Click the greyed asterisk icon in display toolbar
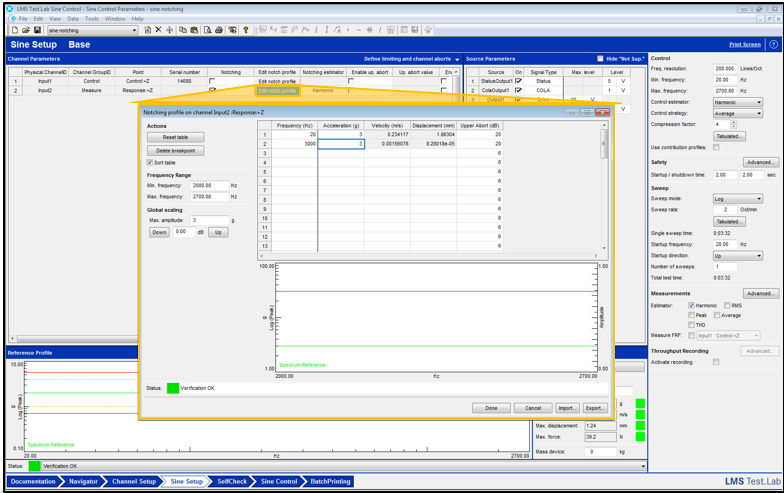Screen dimensions: 784x493 (x=370, y=30)
